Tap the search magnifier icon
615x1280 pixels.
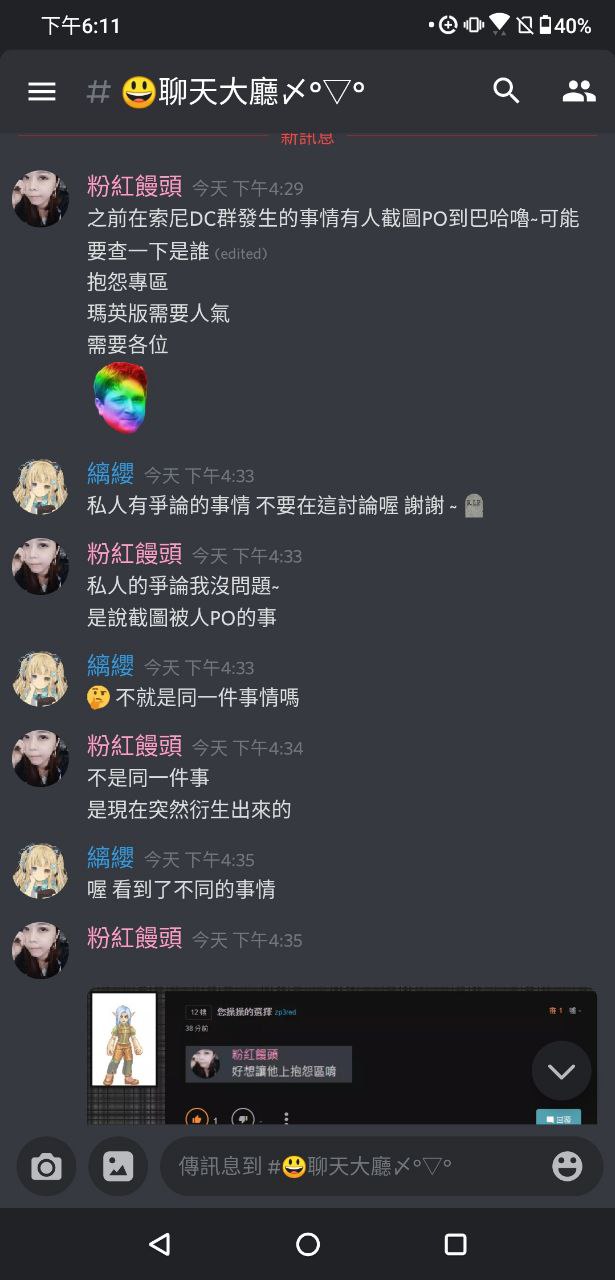pyautogui.click(x=507, y=91)
